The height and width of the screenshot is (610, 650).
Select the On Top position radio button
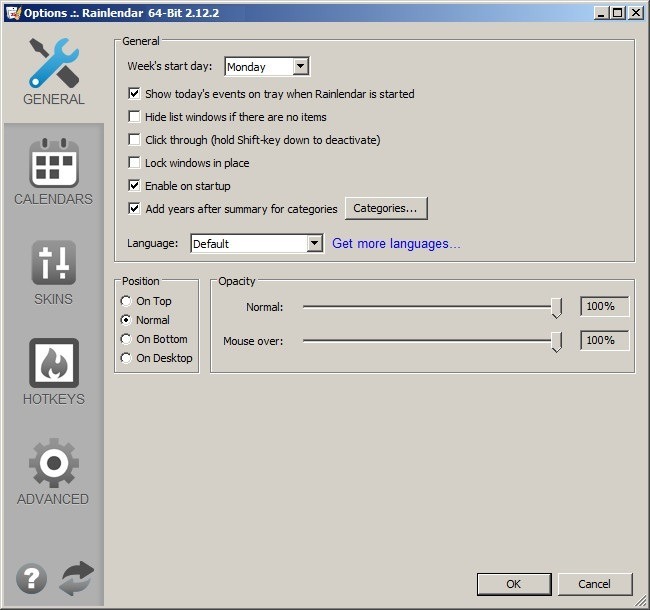[x=125, y=301]
